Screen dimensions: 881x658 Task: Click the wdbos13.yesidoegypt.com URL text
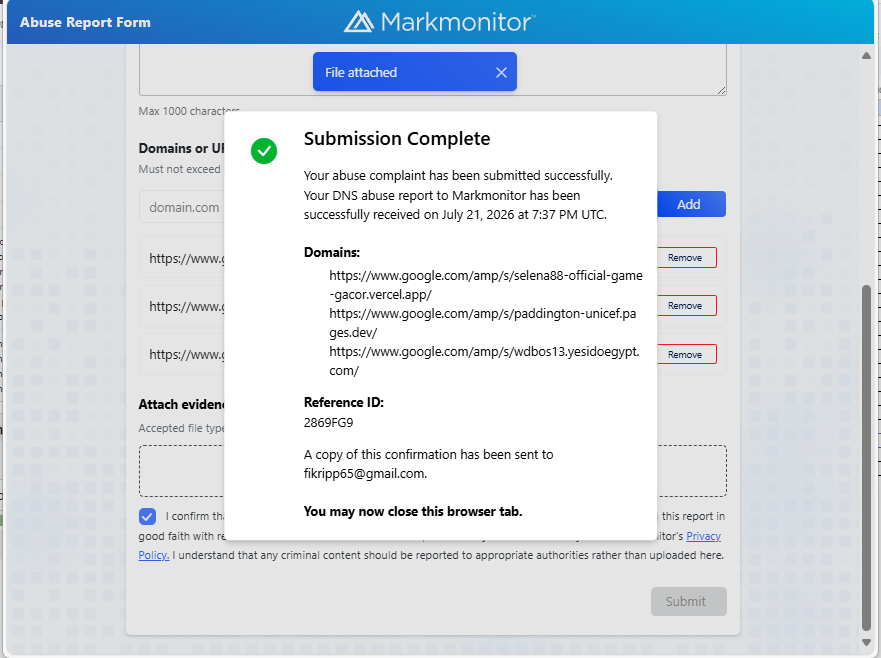point(484,361)
